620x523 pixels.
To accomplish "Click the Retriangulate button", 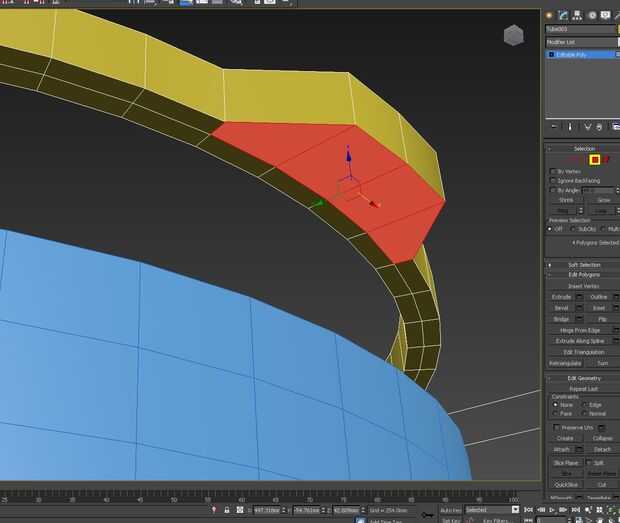I will (565, 363).
